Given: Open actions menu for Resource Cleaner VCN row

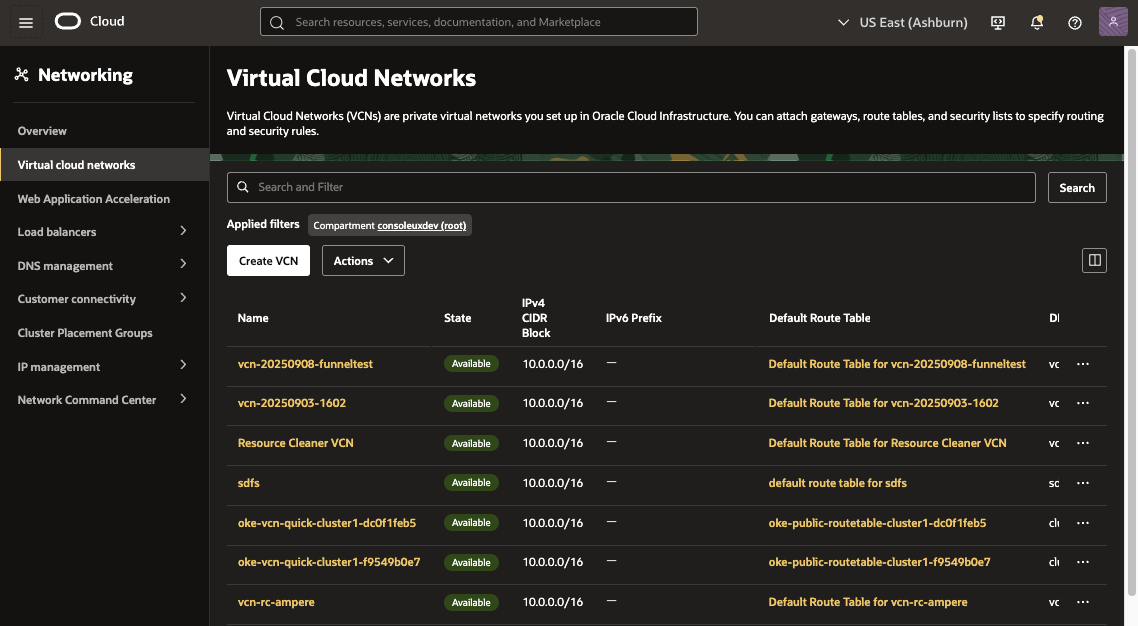Looking at the screenshot, I should click(1083, 442).
